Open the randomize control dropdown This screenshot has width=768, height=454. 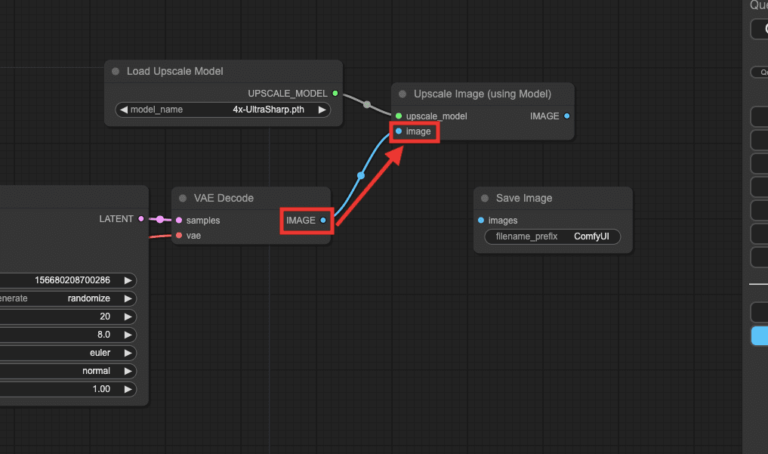(70, 298)
